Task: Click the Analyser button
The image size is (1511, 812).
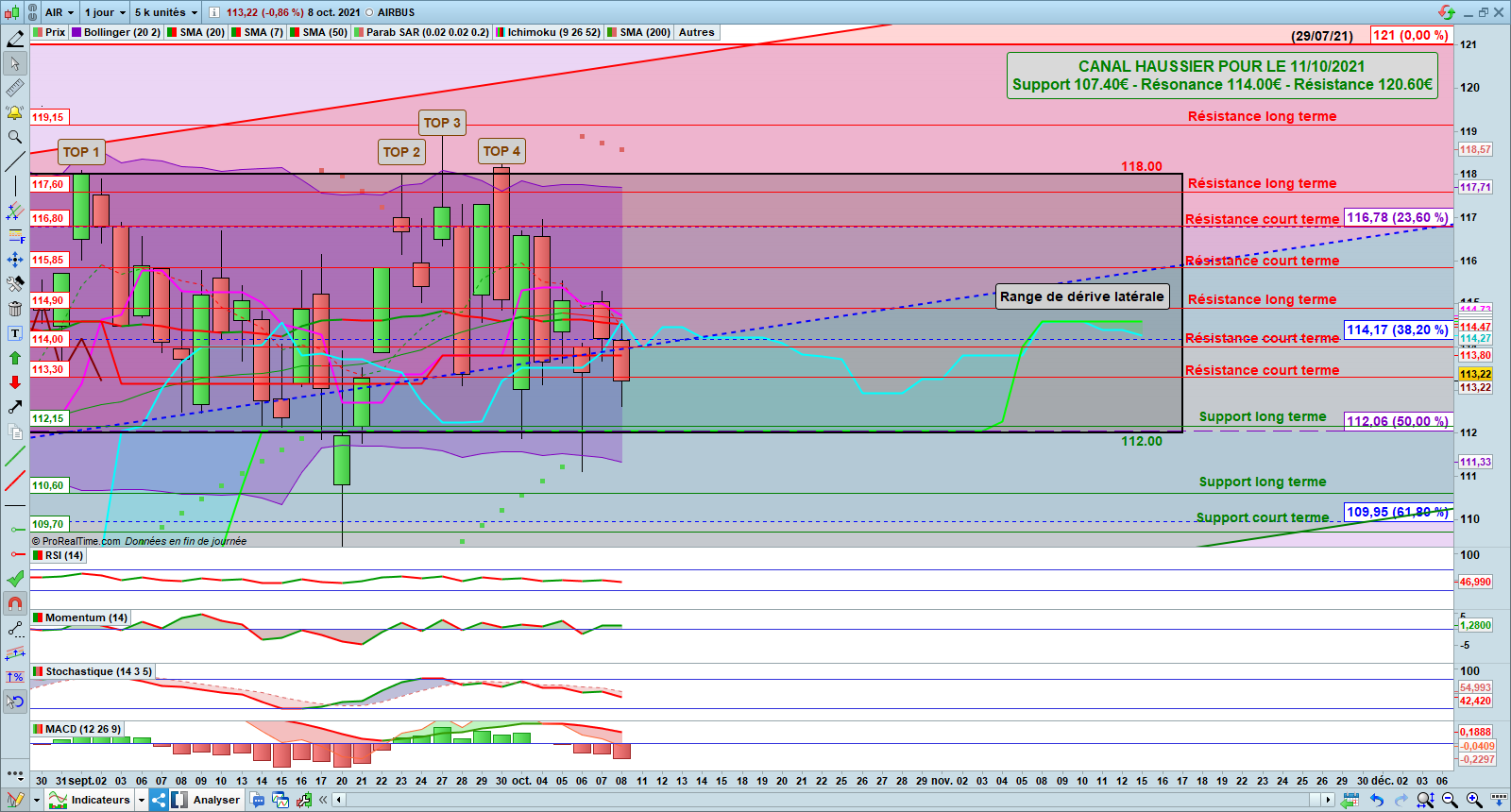Action: 207,800
